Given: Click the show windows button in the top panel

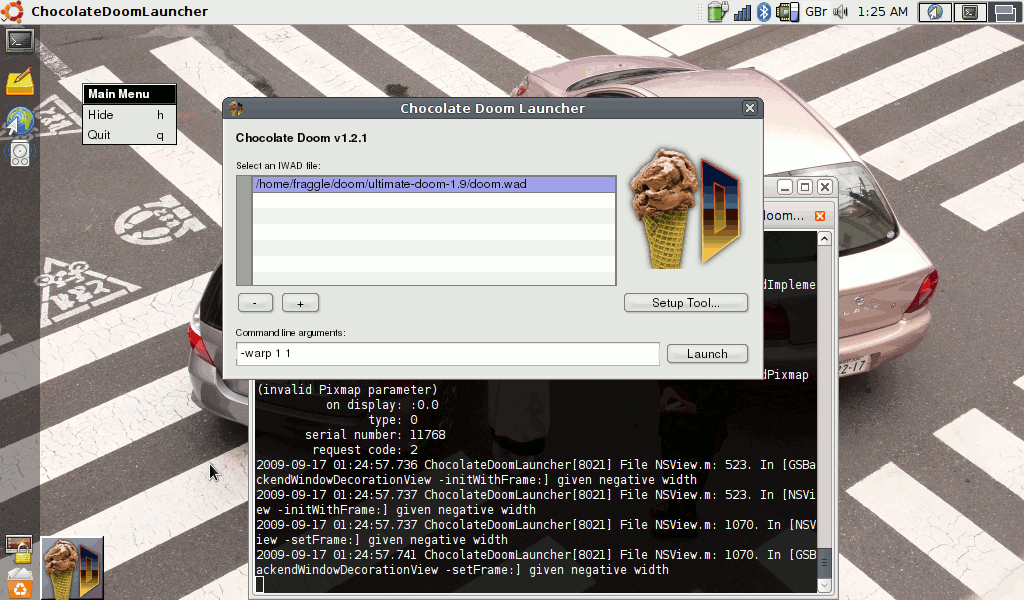Looking at the screenshot, I should (1005, 12).
